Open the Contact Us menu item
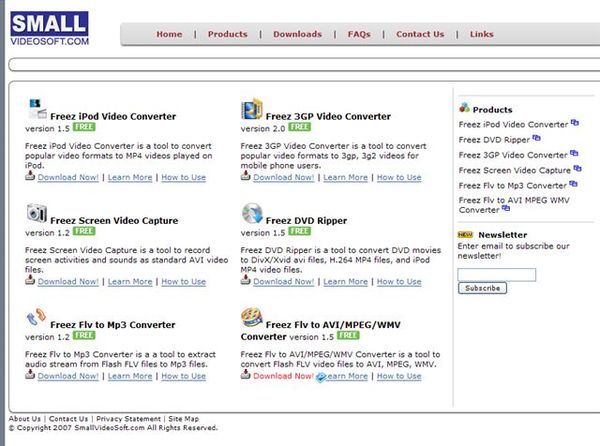600x446 pixels. coord(420,34)
